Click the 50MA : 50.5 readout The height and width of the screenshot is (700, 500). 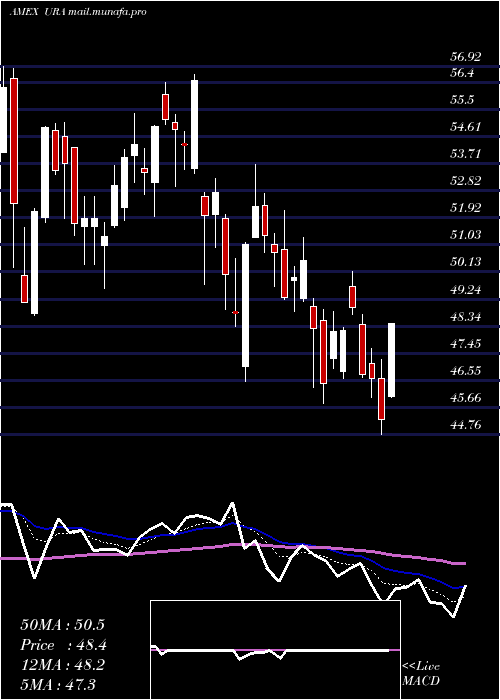pos(62,625)
